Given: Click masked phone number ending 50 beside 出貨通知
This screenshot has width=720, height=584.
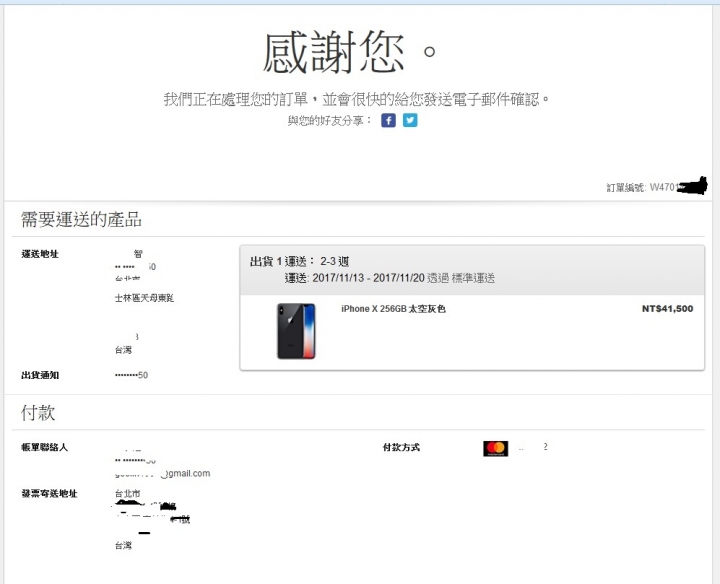Looking at the screenshot, I should pyautogui.click(x=131, y=375).
